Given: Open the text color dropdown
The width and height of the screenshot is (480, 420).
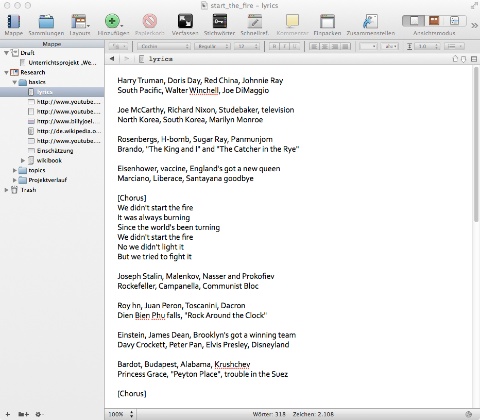Looking at the screenshot, I should coord(368,46).
